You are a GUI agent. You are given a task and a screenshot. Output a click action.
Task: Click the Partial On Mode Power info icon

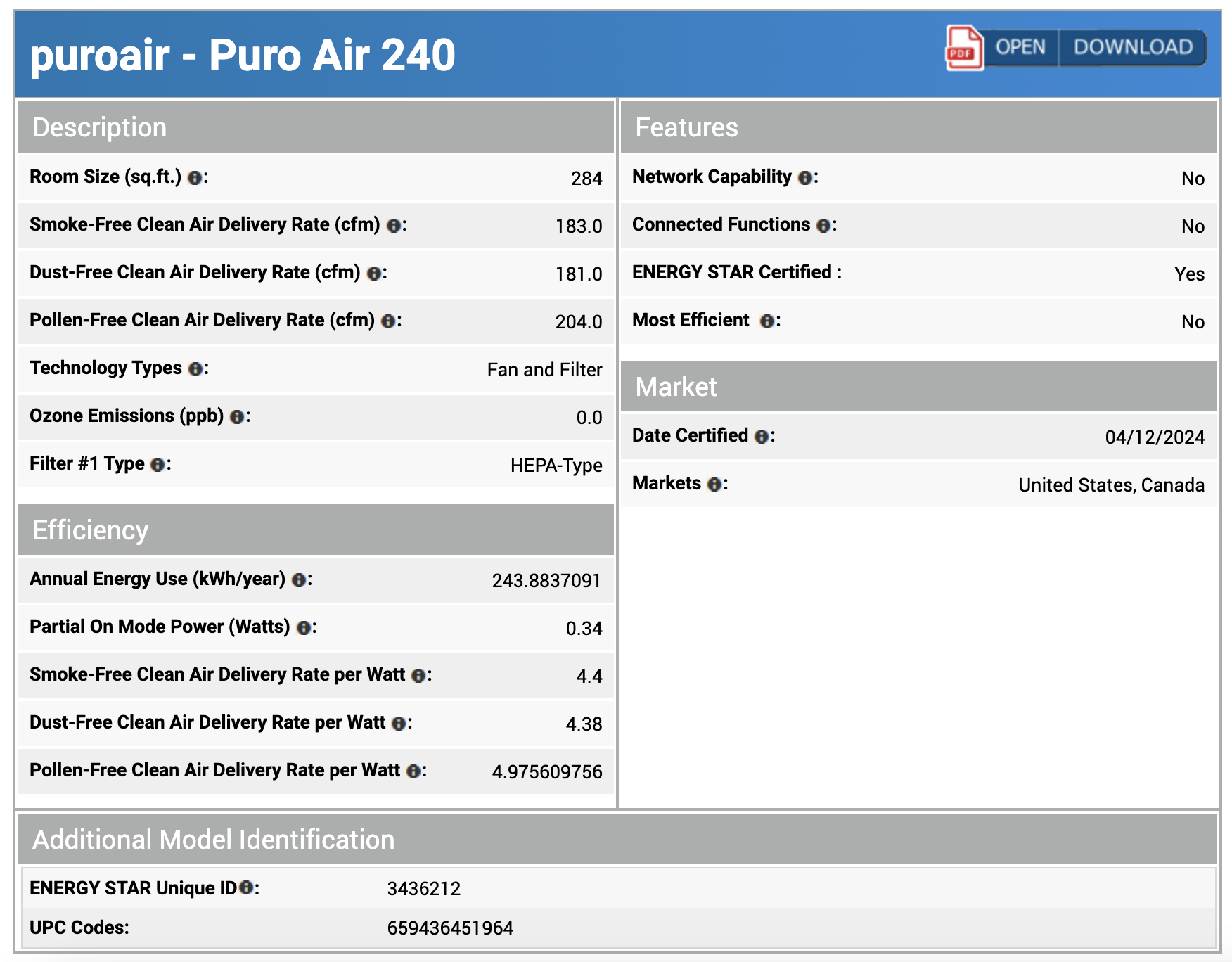pyautogui.click(x=306, y=628)
